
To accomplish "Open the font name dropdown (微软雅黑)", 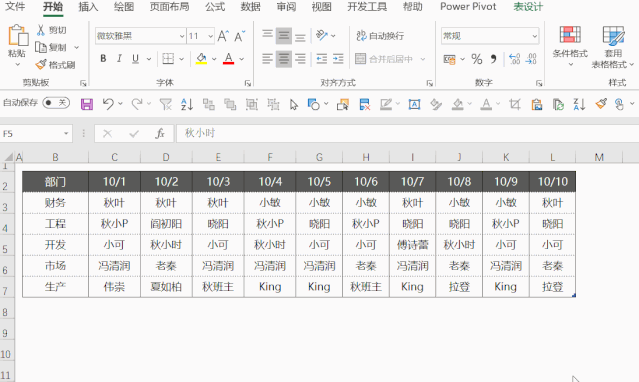I will click(x=182, y=36).
